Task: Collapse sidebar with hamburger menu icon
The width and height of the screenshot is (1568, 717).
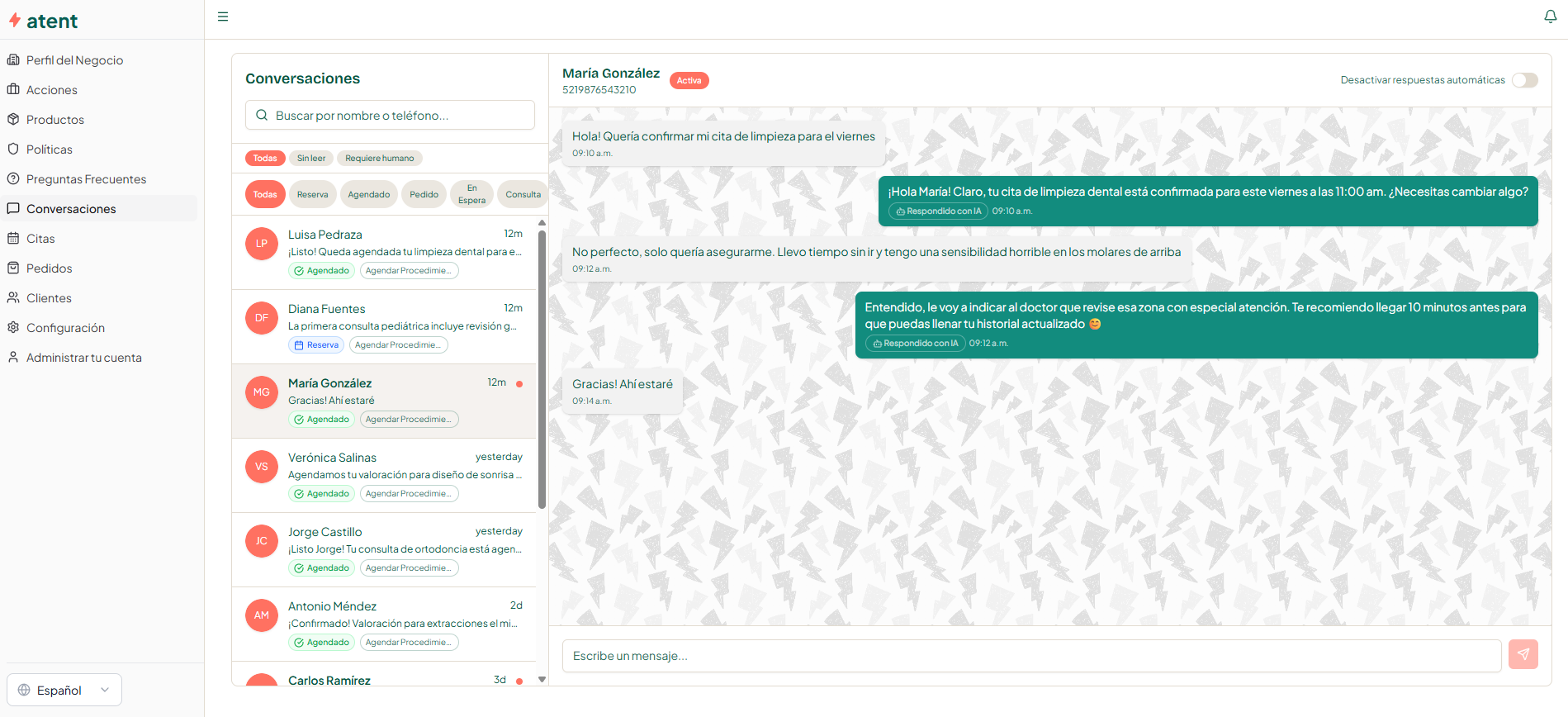Action: 223,17
